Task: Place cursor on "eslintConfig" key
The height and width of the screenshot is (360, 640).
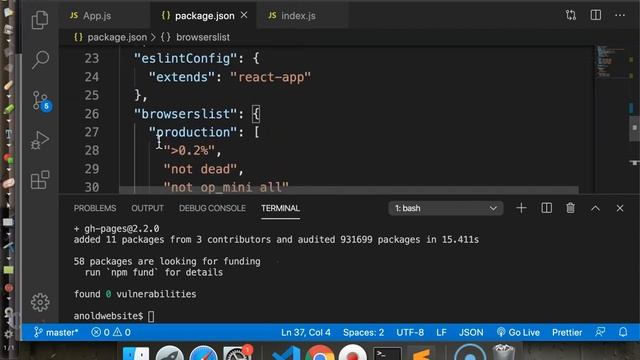Action: [186, 58]
